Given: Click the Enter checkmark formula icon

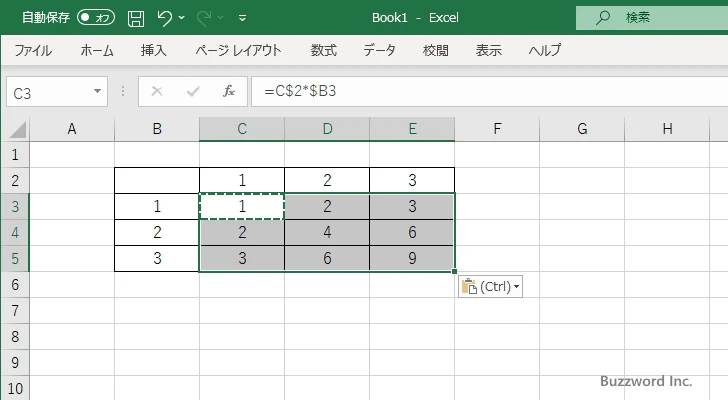Looking at the screenshot, I should (x=193, y=91).
